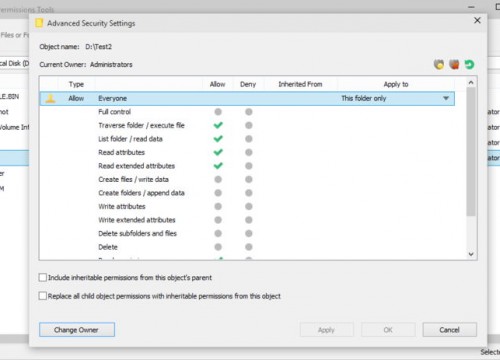Toggle Deny for Create files / write data

tap(249, 179)
